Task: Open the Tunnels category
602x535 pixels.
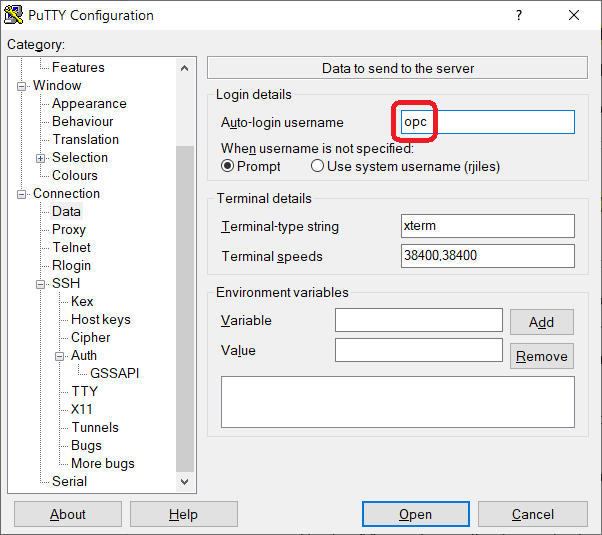Action: point(95,427)
